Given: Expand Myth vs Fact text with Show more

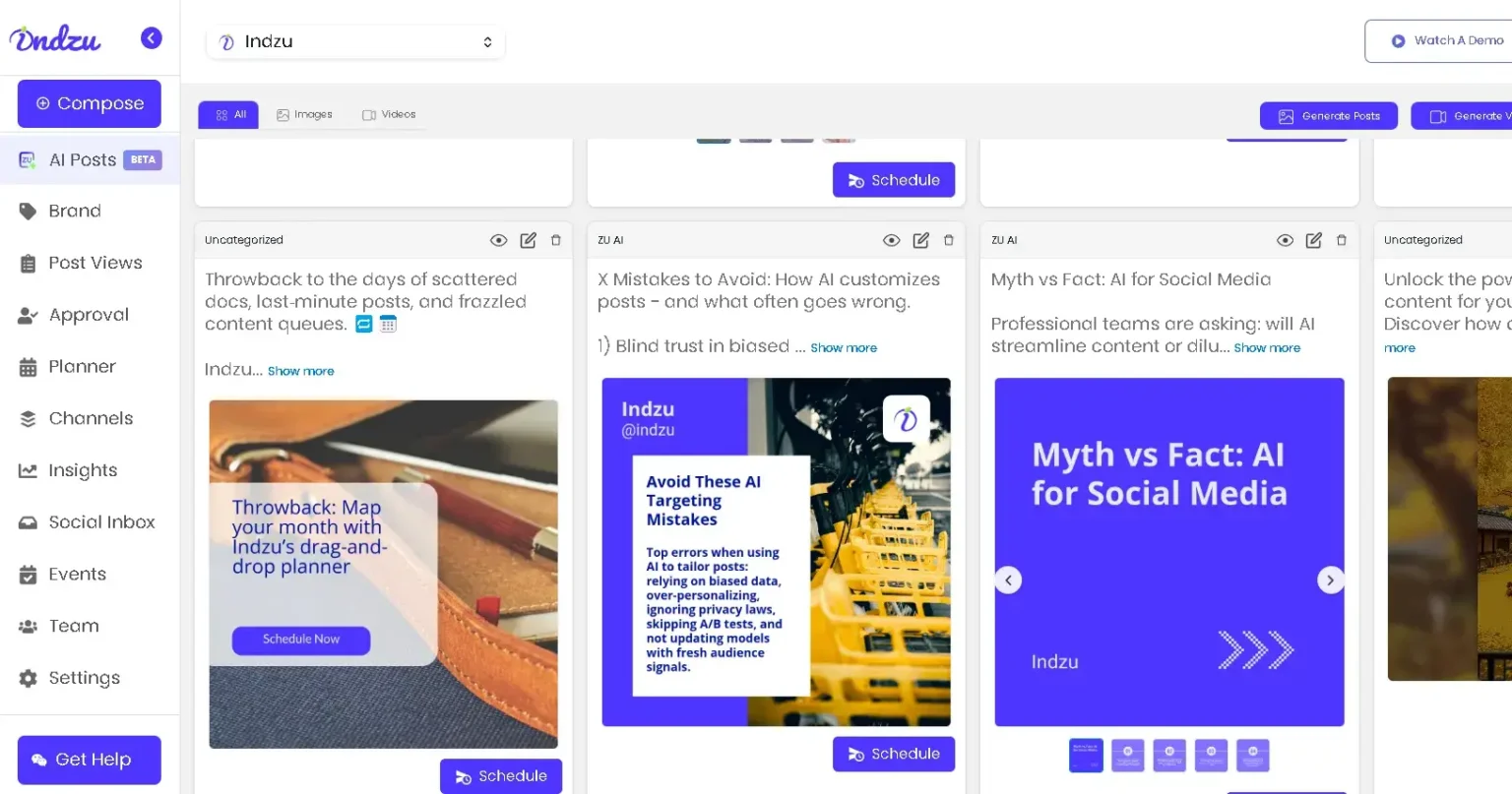Looking at the screenshot, I should point(1267,348).
